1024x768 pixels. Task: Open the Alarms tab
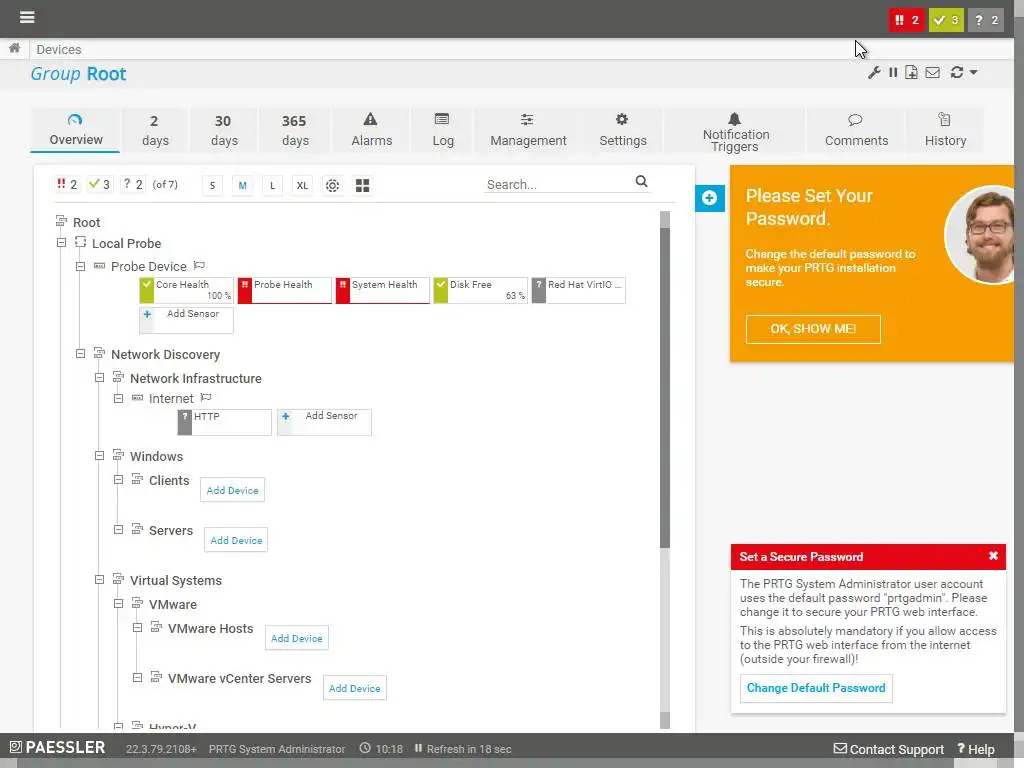[x=371, y=130]
